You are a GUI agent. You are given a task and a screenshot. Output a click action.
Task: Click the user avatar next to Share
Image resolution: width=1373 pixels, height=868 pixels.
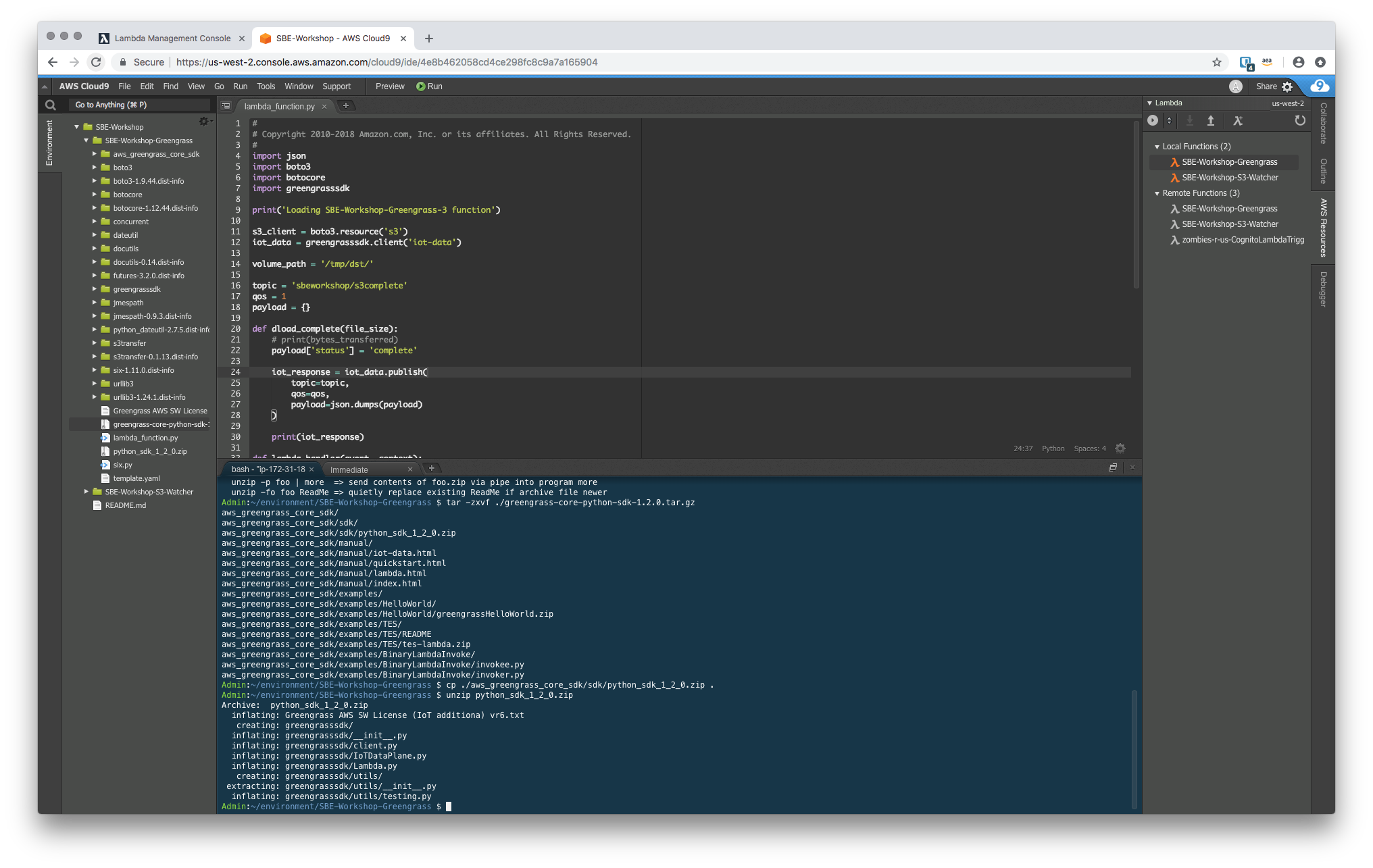coord(1236,86)
